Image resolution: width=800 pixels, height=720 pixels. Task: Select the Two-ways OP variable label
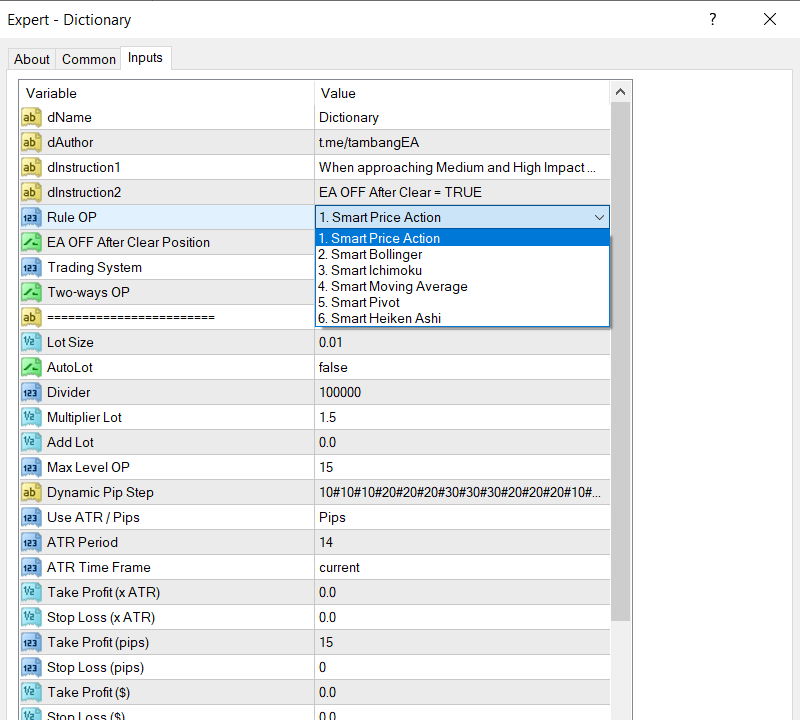tap(88, 292)
